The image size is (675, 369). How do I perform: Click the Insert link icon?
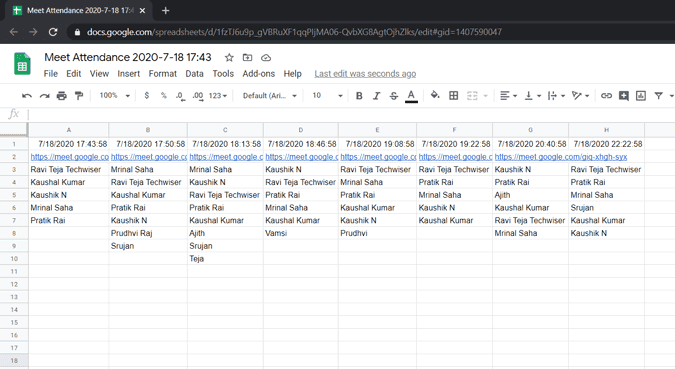point(606,96)
